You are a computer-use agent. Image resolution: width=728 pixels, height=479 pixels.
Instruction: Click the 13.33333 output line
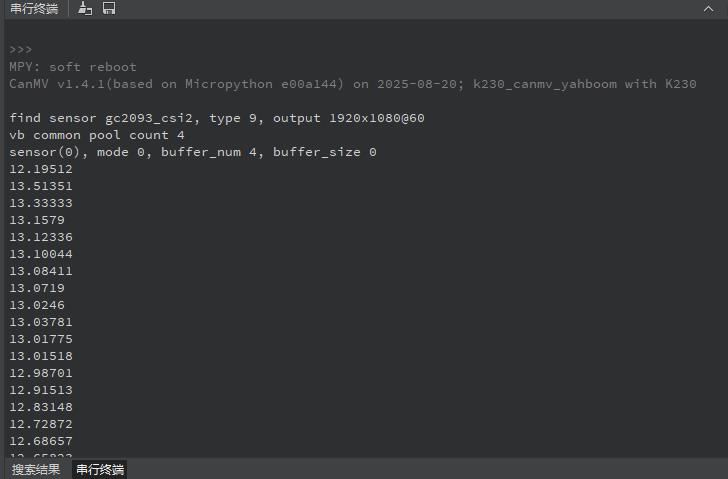click(x=41, y=203)
